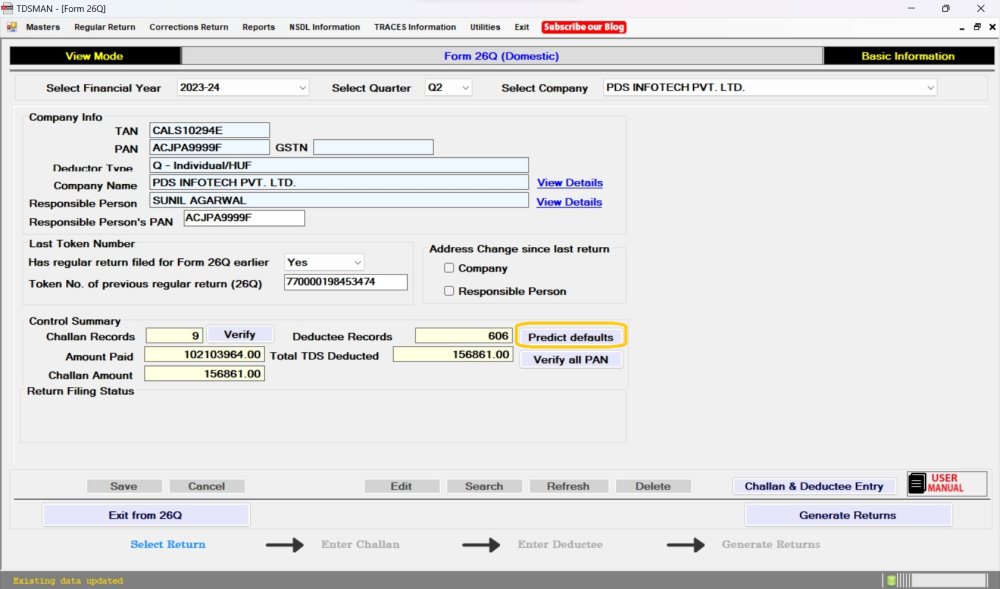The width and height of the screenshot is (1000, 589).
Task: Click the Exit menu item
Action: (x=522, y=27)
